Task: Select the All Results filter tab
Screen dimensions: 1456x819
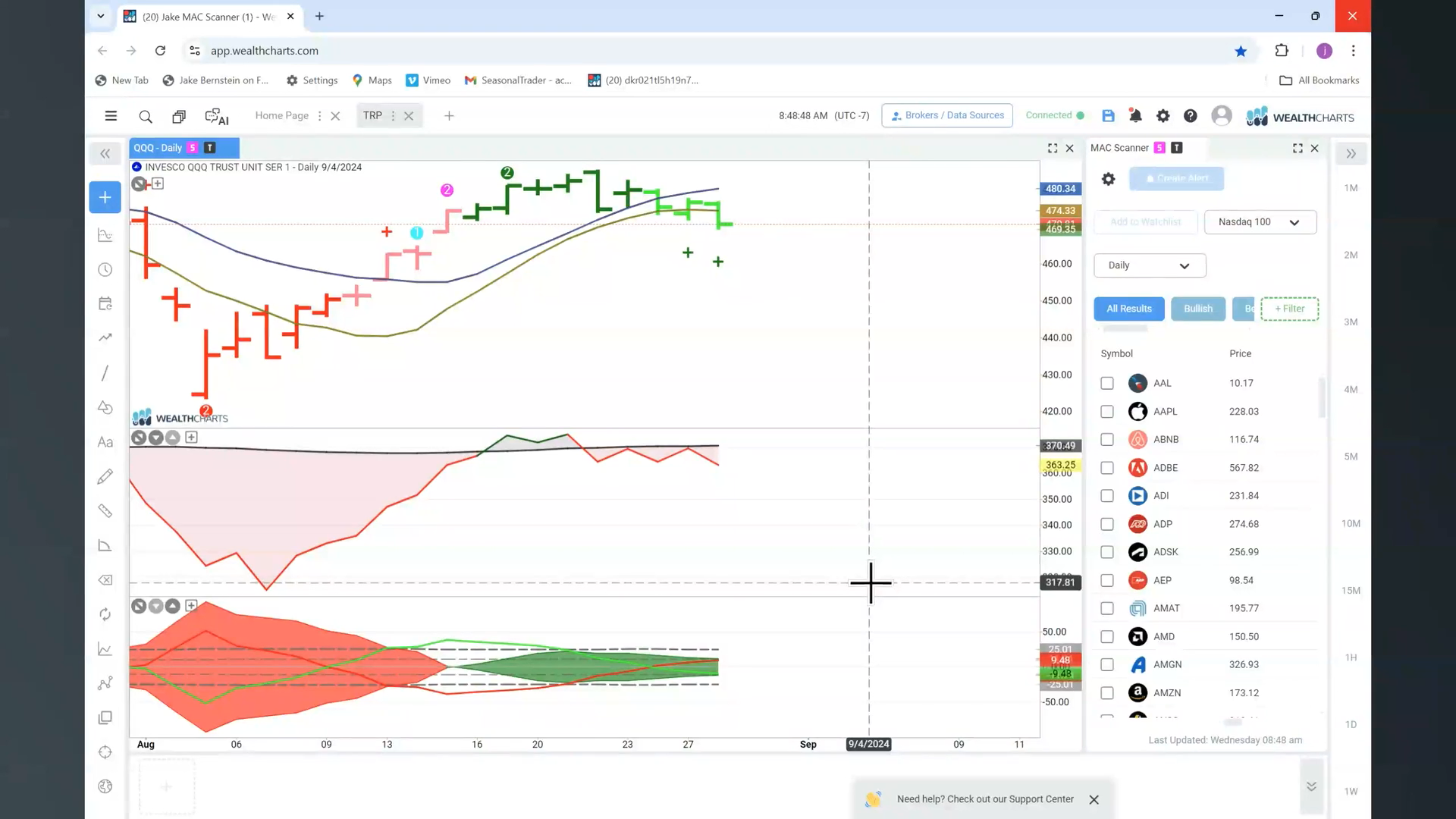Action: coord(1128,309)
